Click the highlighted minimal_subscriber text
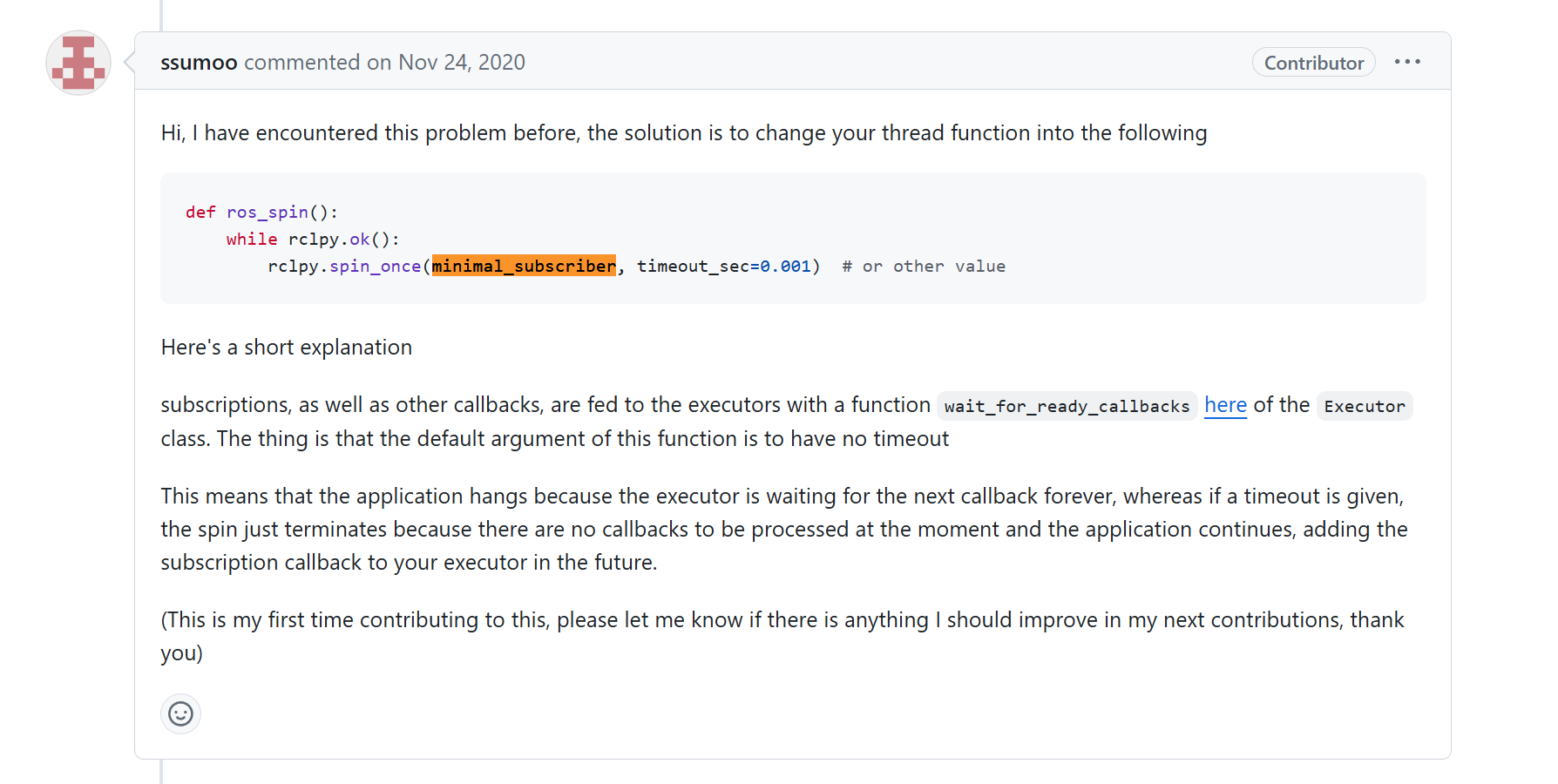This screenshot has height=784, width=1558. [524, 266]
